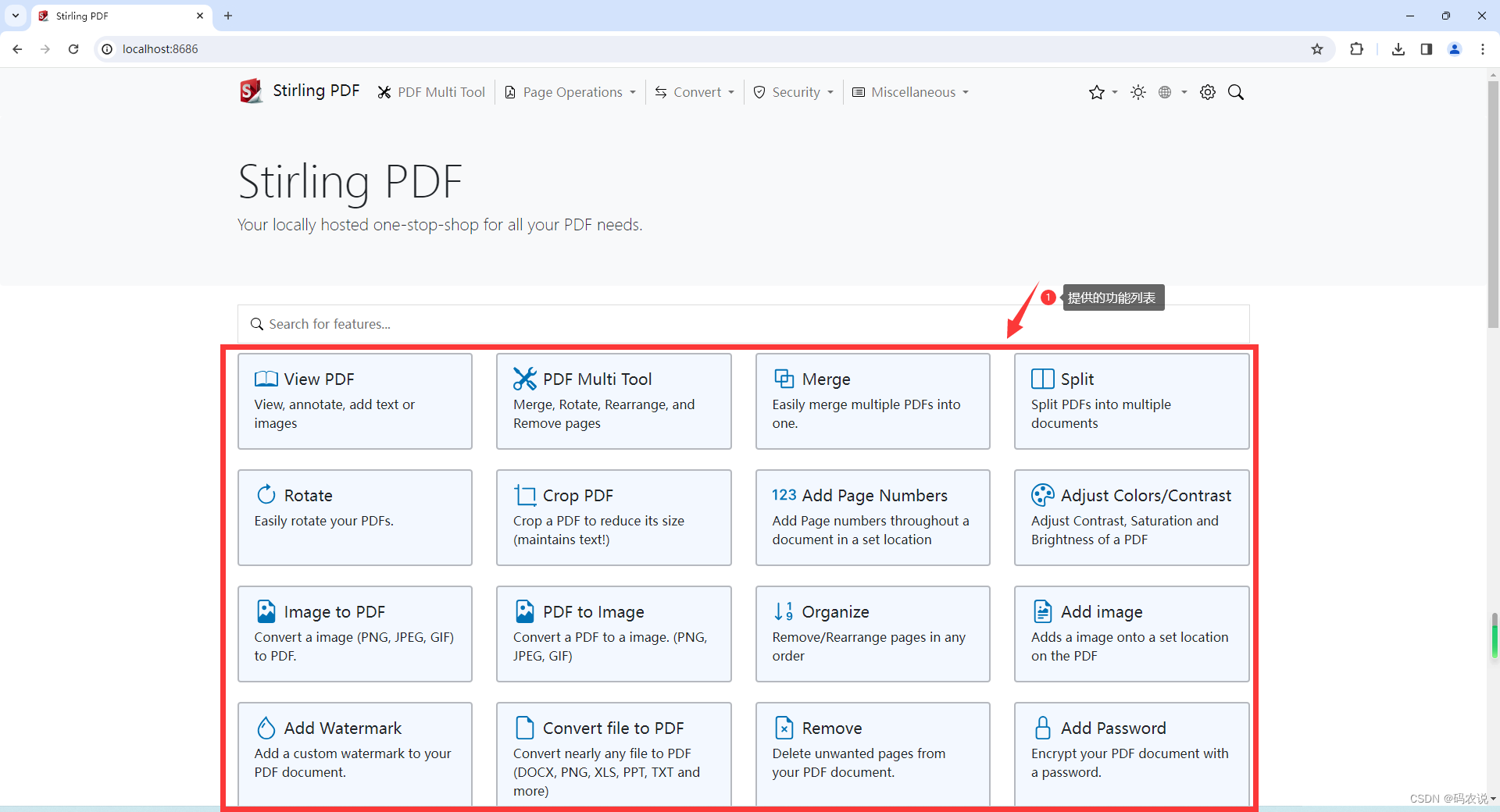
Task: Click the Image to PDF card's file icon
Action: coord(266,611)
